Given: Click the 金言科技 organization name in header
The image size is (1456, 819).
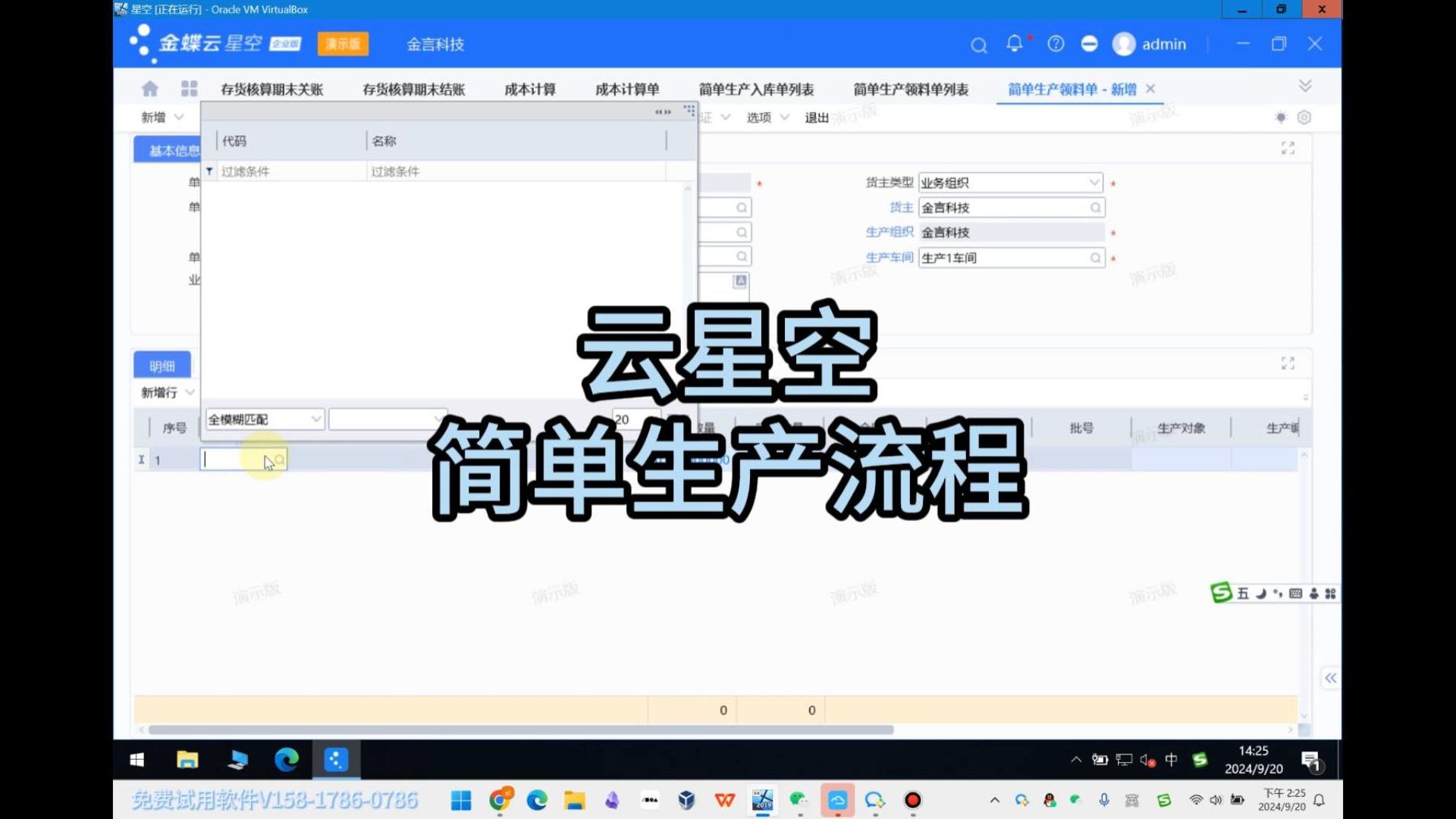Looking at the screenshot, I should (435, 45).
